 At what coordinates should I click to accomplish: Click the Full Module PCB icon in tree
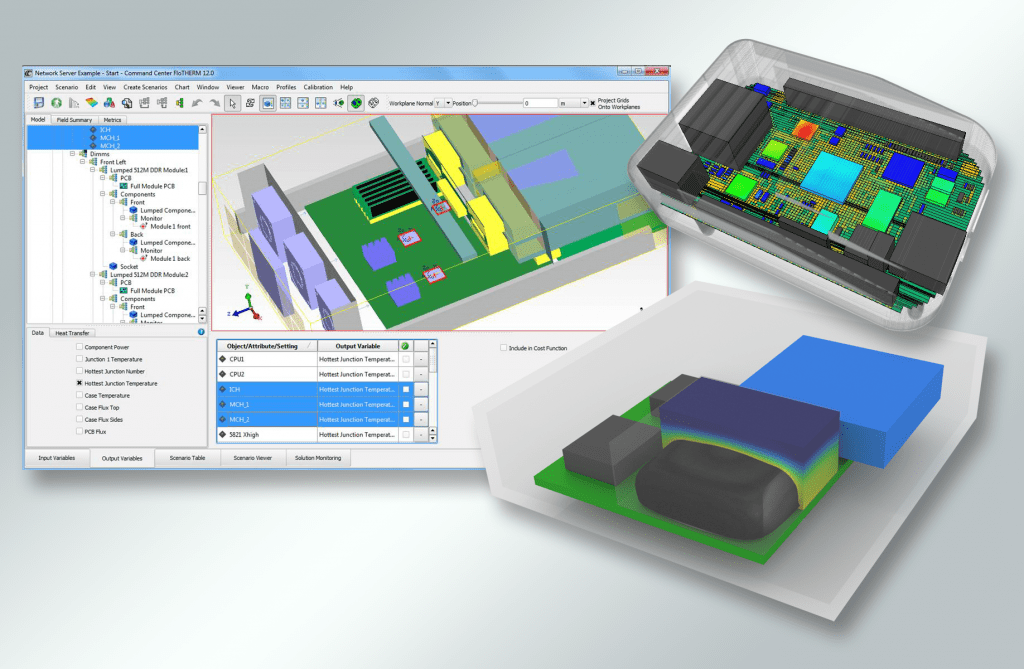tap(124, 186)
